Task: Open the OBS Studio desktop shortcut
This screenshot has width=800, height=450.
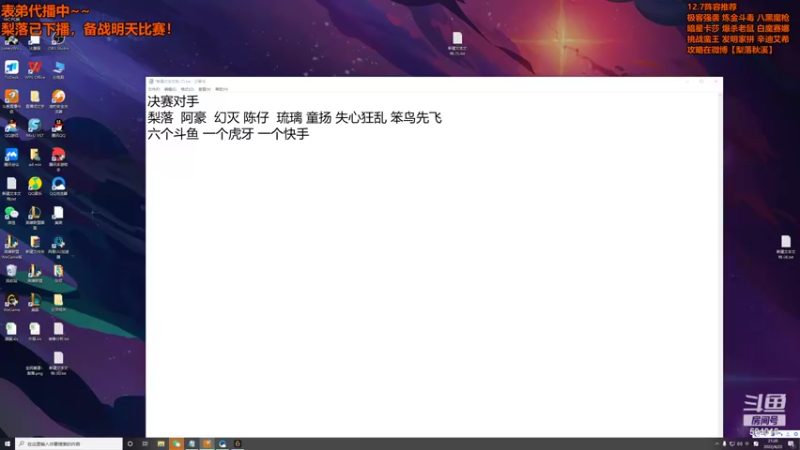Action: [58, 42]
